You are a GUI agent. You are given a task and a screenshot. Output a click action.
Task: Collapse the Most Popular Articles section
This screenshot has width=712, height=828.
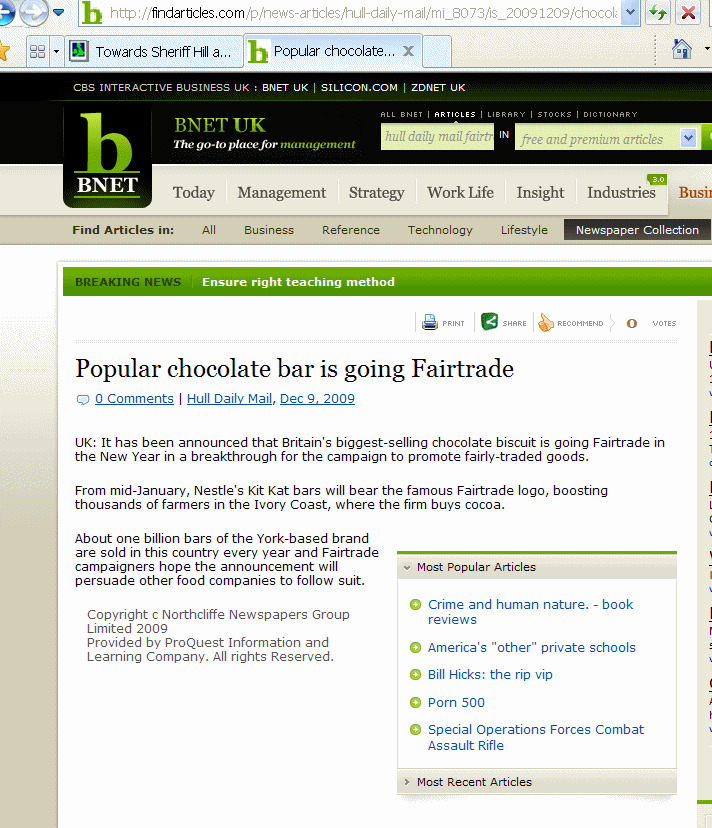tap(537, 567)
